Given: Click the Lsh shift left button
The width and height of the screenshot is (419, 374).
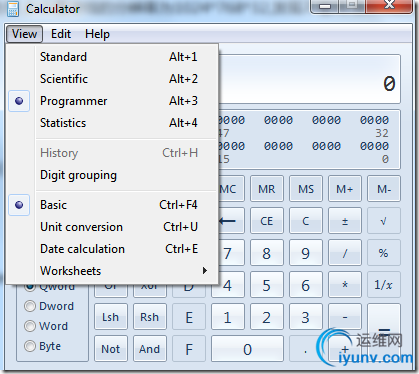Looking at the screenshot, I should [x=111, y=317].
